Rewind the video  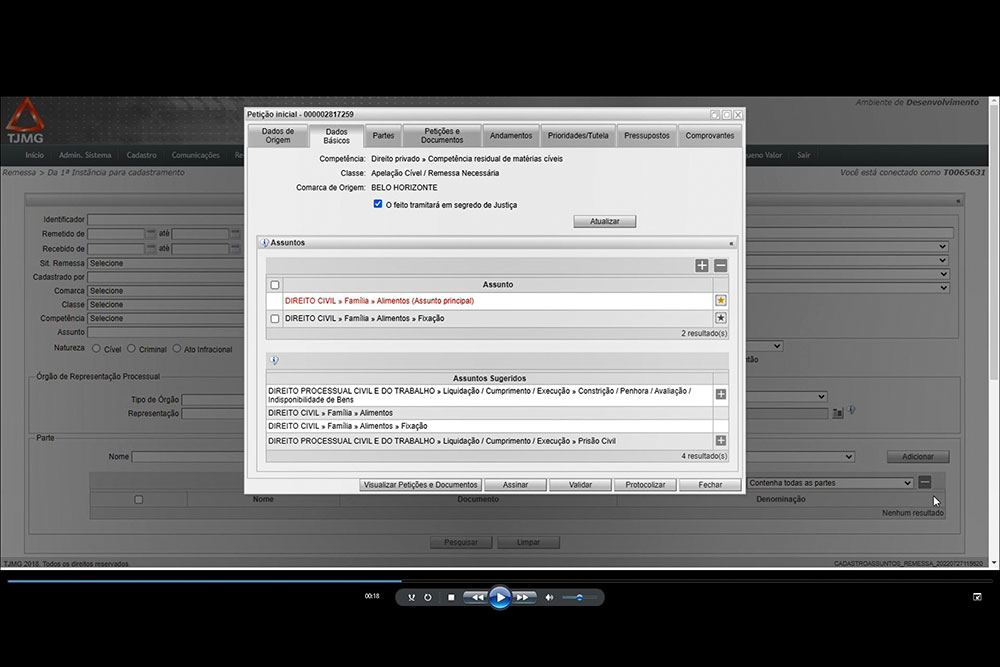pos(476,597)
